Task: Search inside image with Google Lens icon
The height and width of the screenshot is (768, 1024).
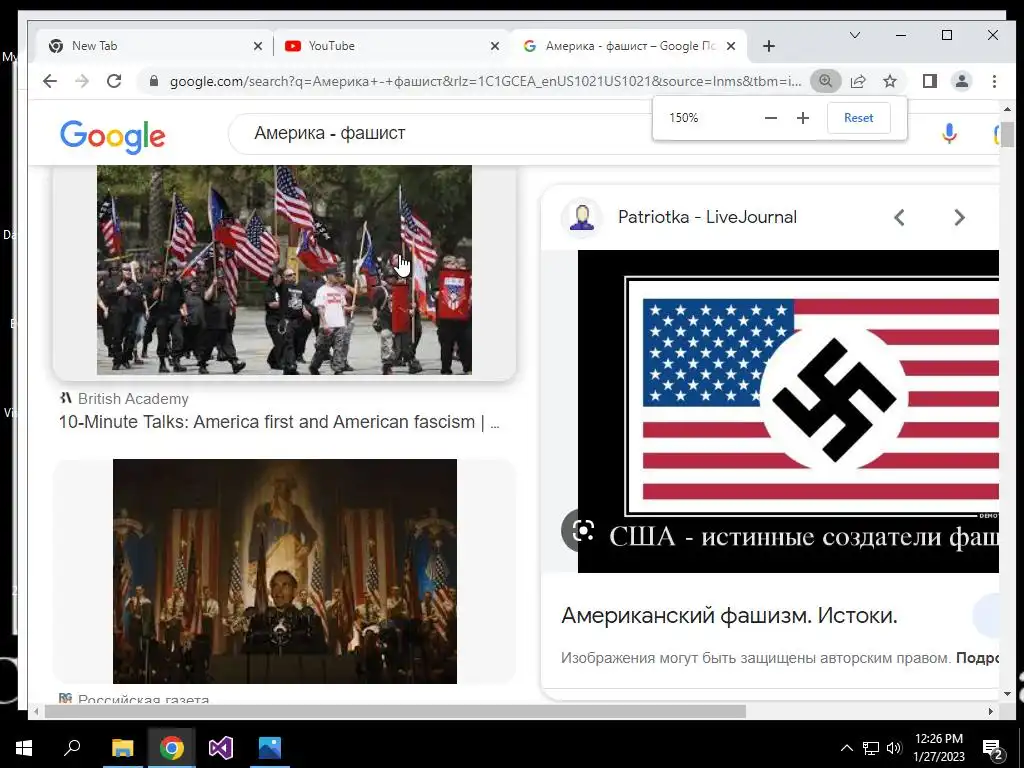Action: tap(581, 531)
